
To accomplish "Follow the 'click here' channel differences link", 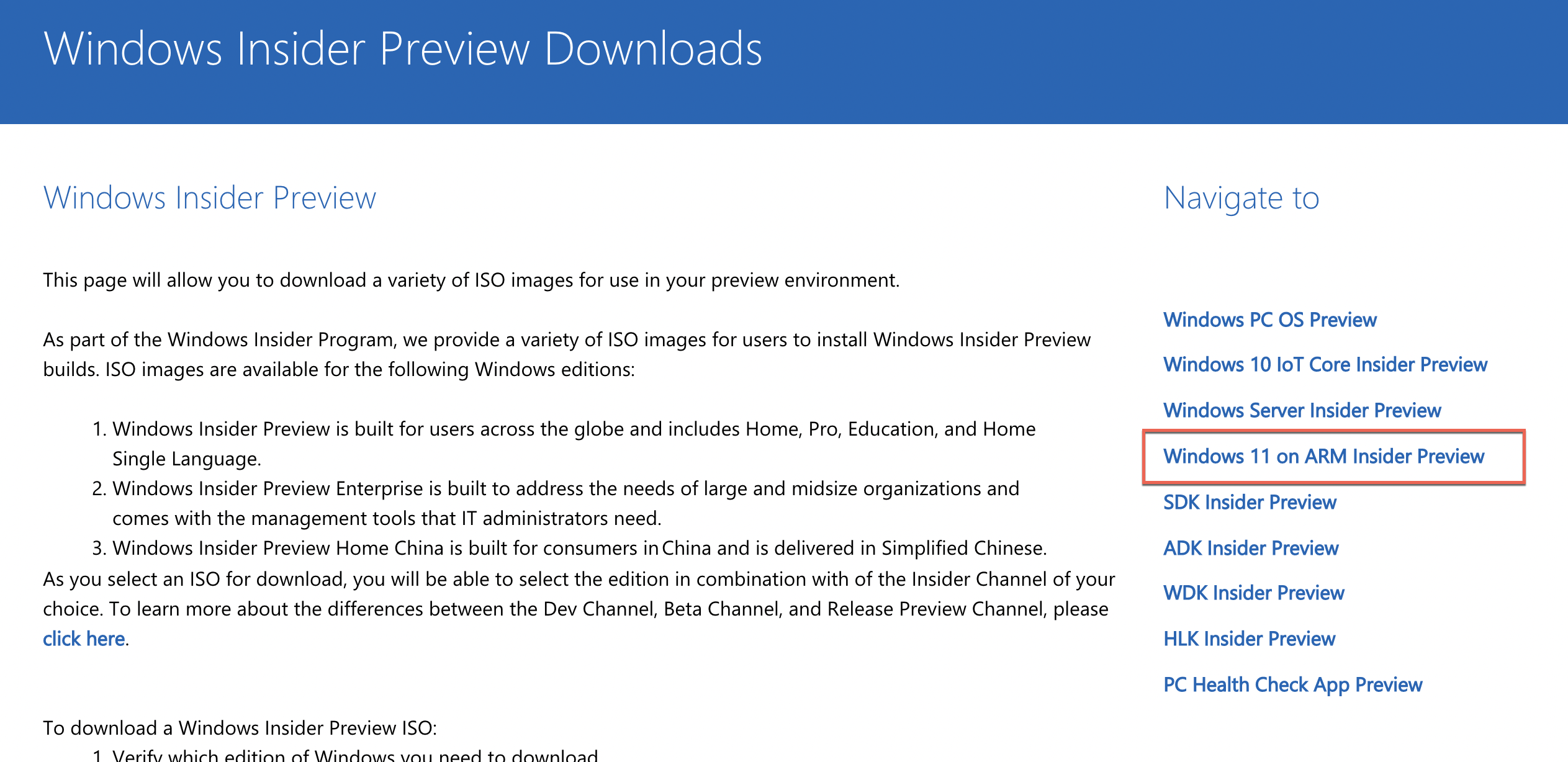I will (84, 639).
